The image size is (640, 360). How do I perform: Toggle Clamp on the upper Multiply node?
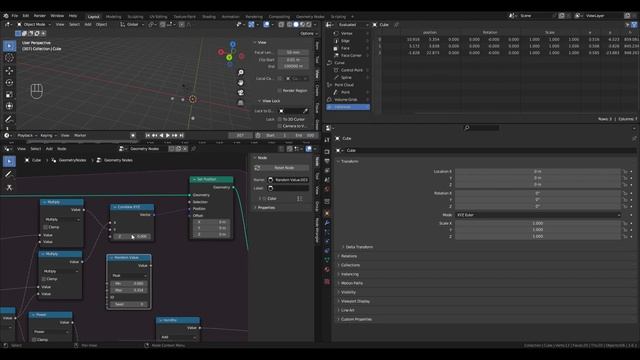coord(45,227)
